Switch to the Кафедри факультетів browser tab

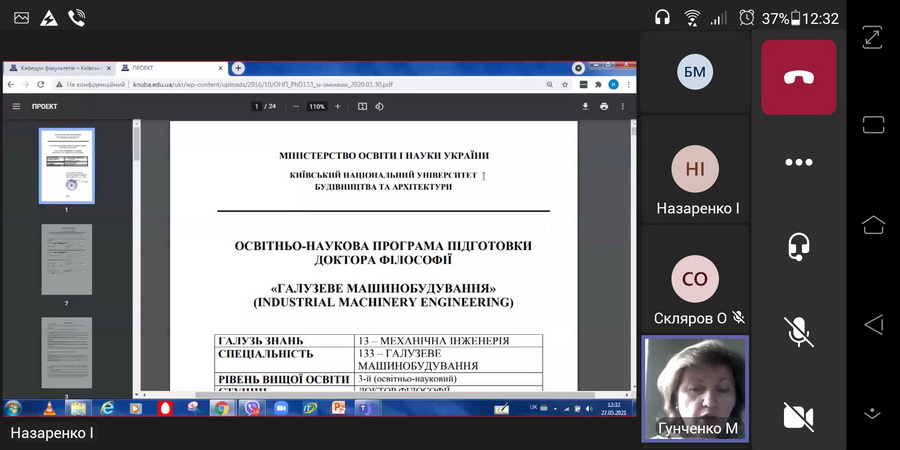[x=60, y=68]
